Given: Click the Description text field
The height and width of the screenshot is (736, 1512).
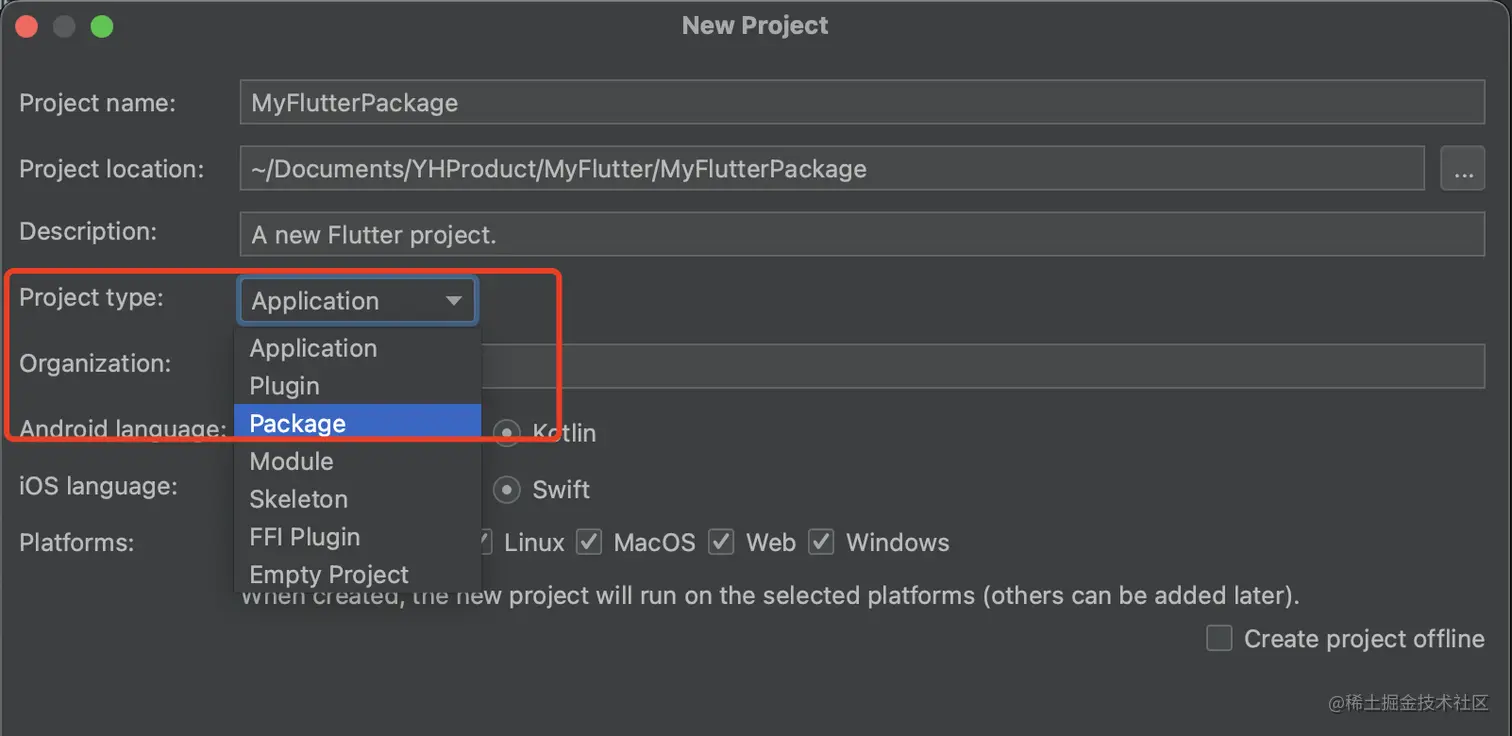Looking at the screenshot, I should point(860,235).
